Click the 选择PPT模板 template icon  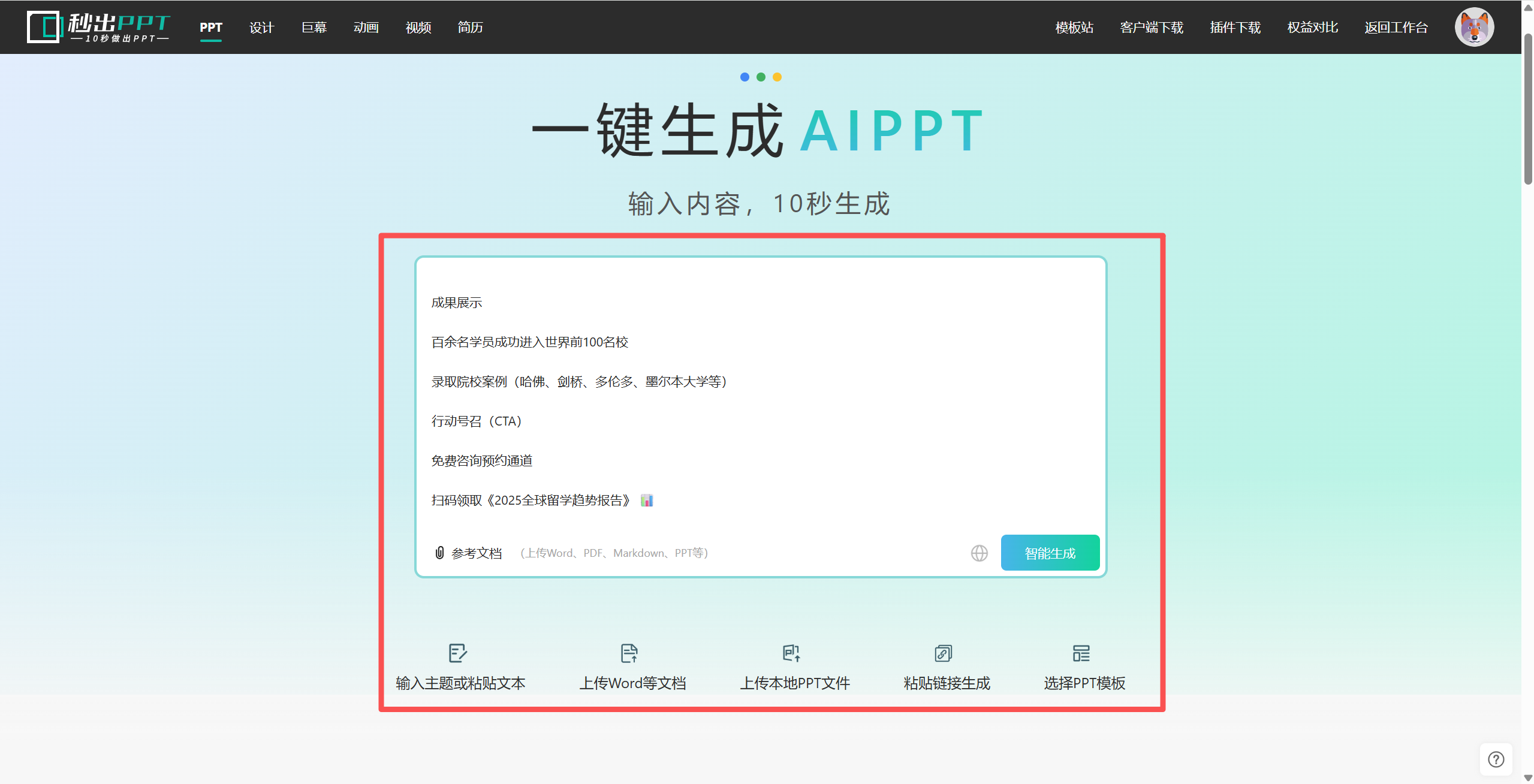coord(1081,653)
